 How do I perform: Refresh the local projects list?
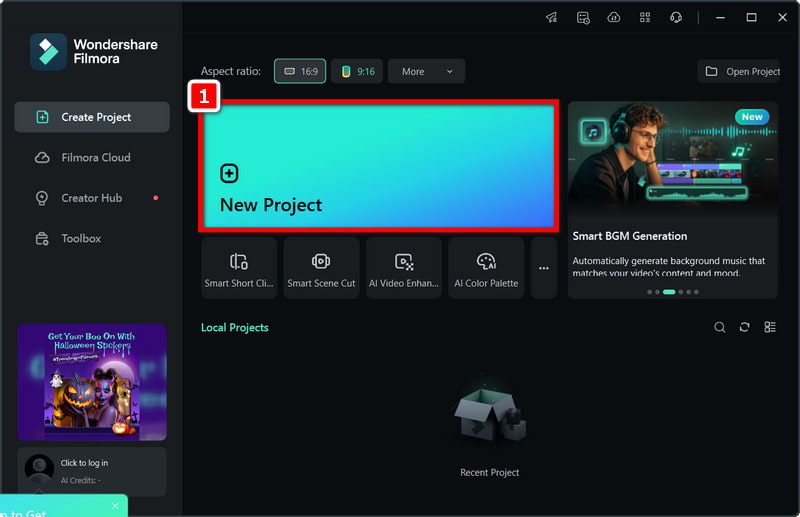(x=744, y=327)
